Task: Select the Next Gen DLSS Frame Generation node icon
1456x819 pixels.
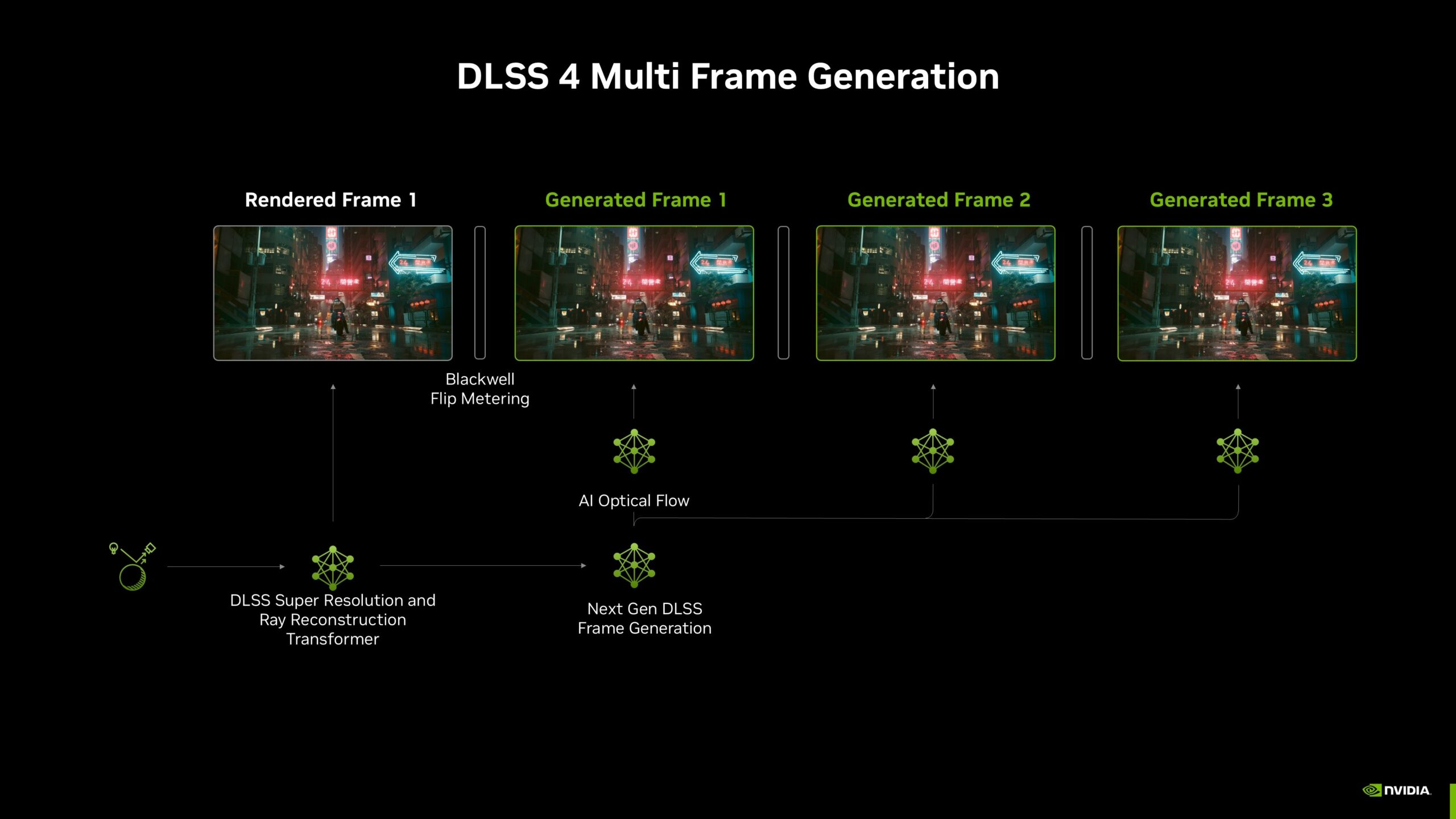Action: click(x=634, y=568)
